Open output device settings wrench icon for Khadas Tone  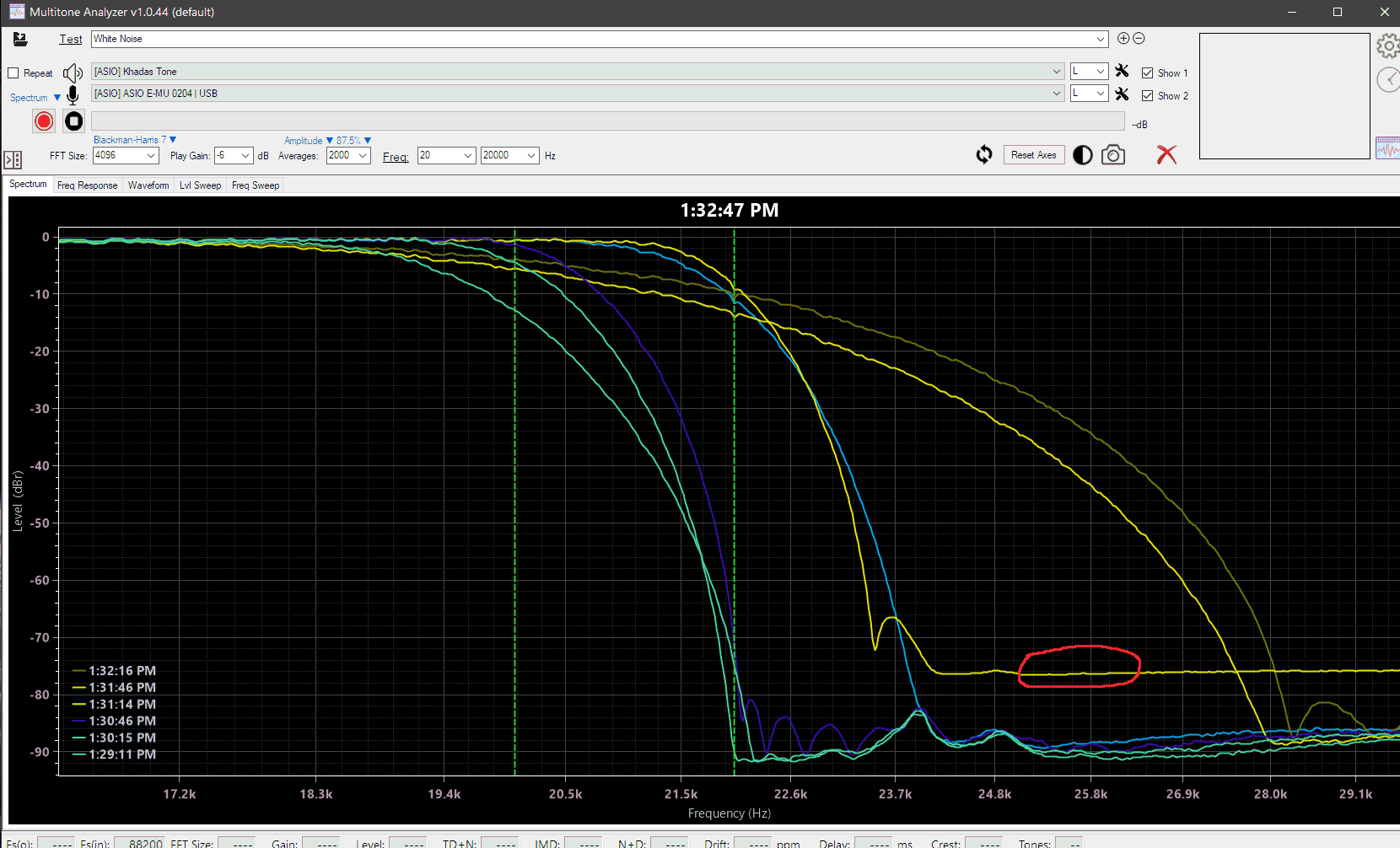click(x=1122, y=71)
